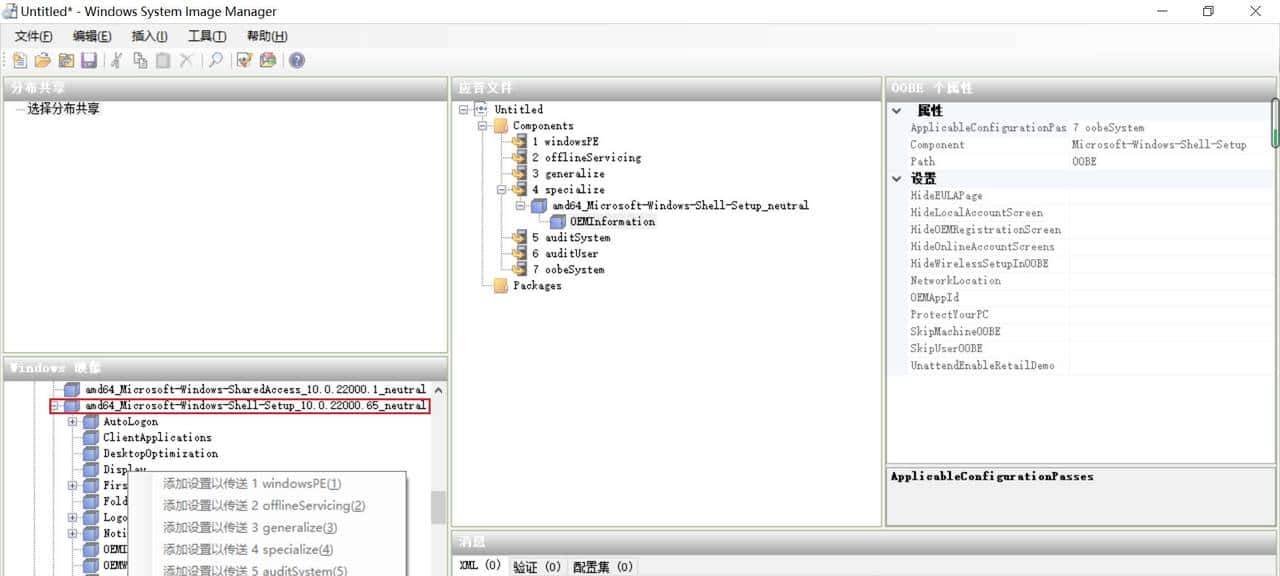This screenshot has height=576, width=1280.
Task: Collapse the 设置 section in the properties panel
Action: tap(897, 179)
